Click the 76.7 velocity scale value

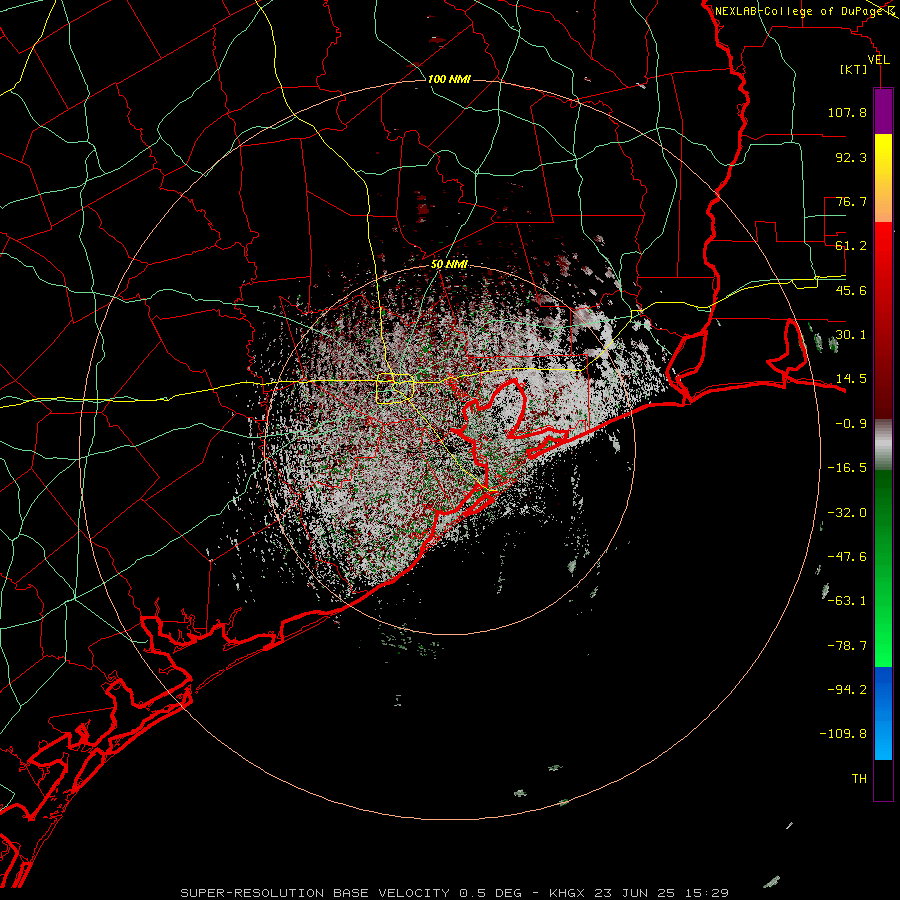[851, 201]
